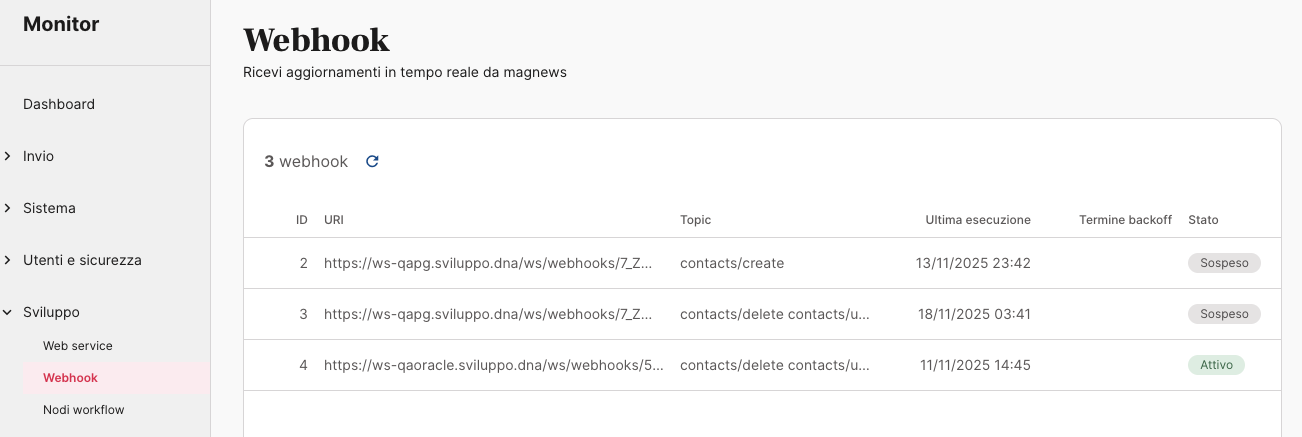Screen dimensions: 1302x437
Task: Click the Monitor title in sidebar
Action: coord(61,25)
